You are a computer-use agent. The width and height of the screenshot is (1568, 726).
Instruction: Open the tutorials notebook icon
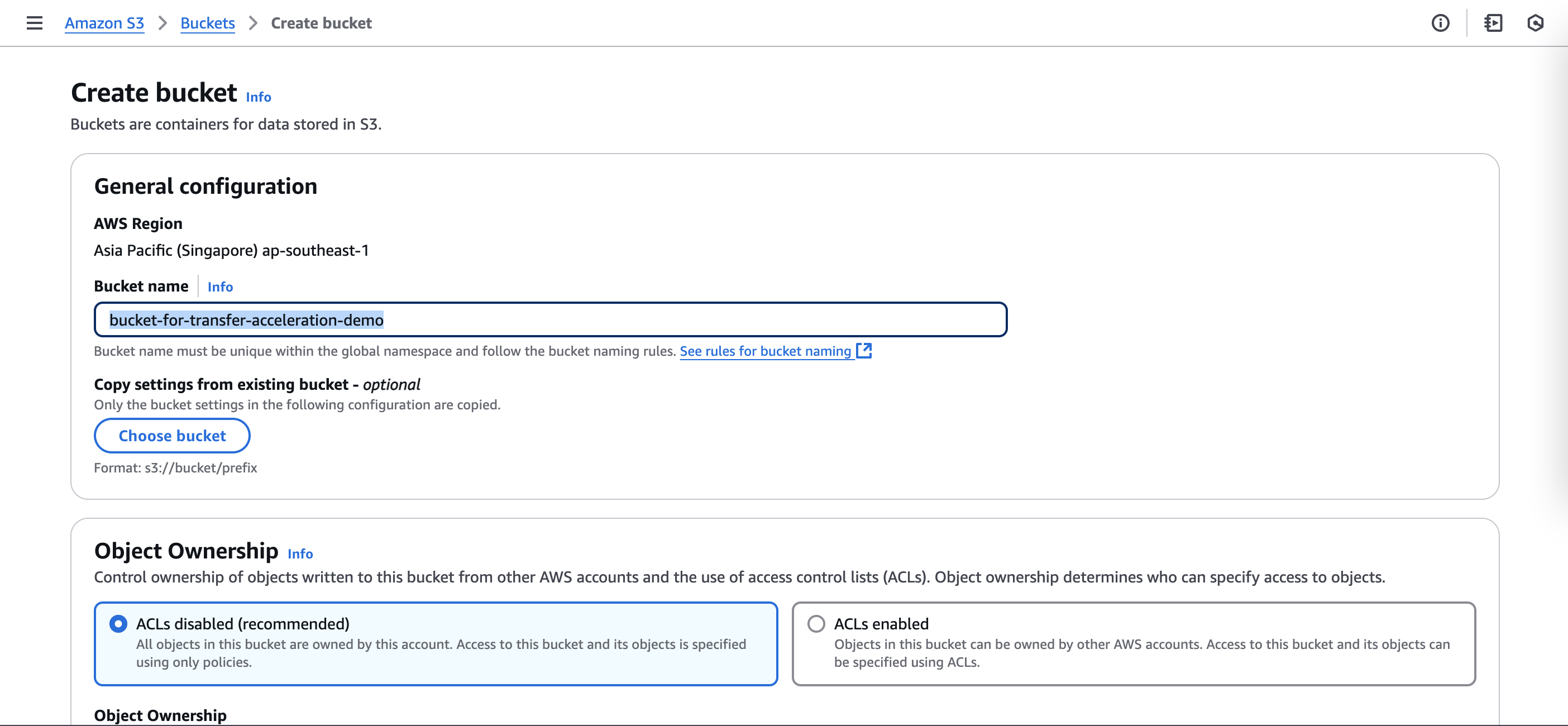pos(1493,23)
